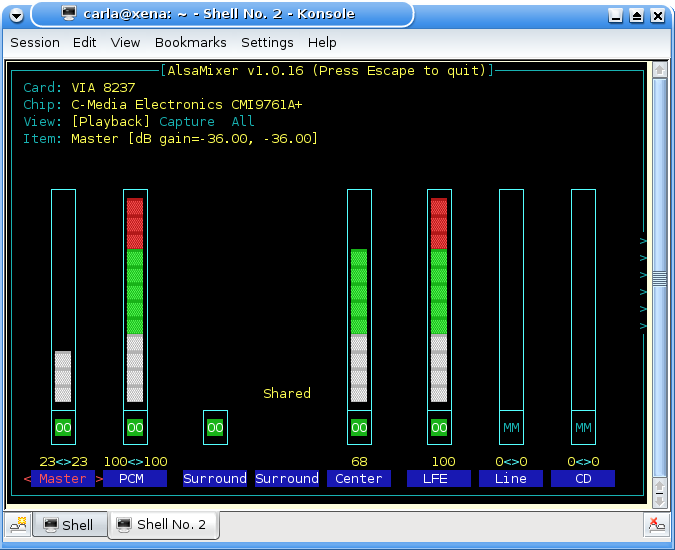Image resolution: width=675 pixels, height=550 pixels.
Task: Click the terminal scrollbar handle
Action: (660, 279)
